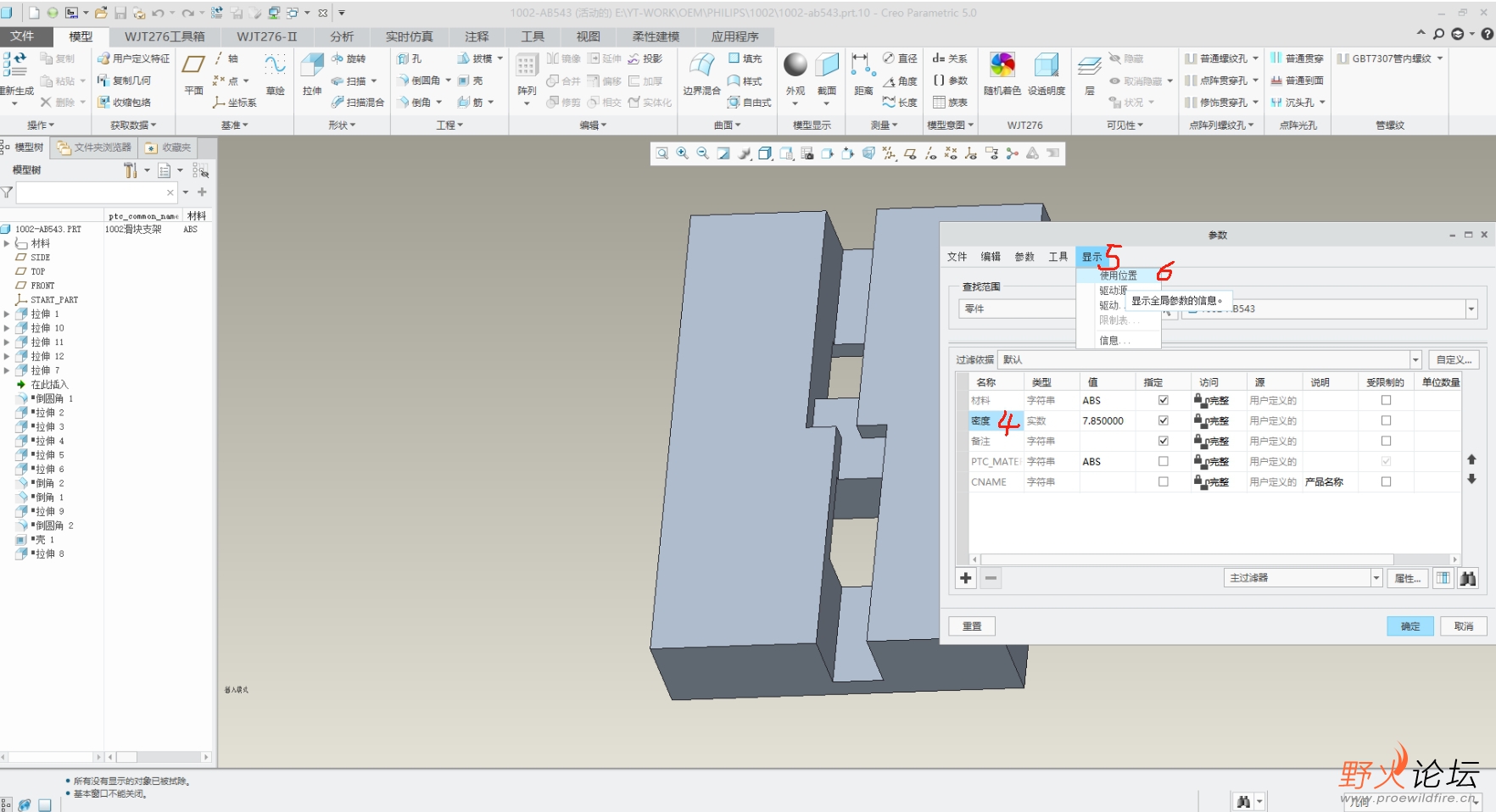Click the 重新生成 (Regenerate) icon
Image resolution: width=1496 pixels, height=812 pixels.
tap(15, 64)
